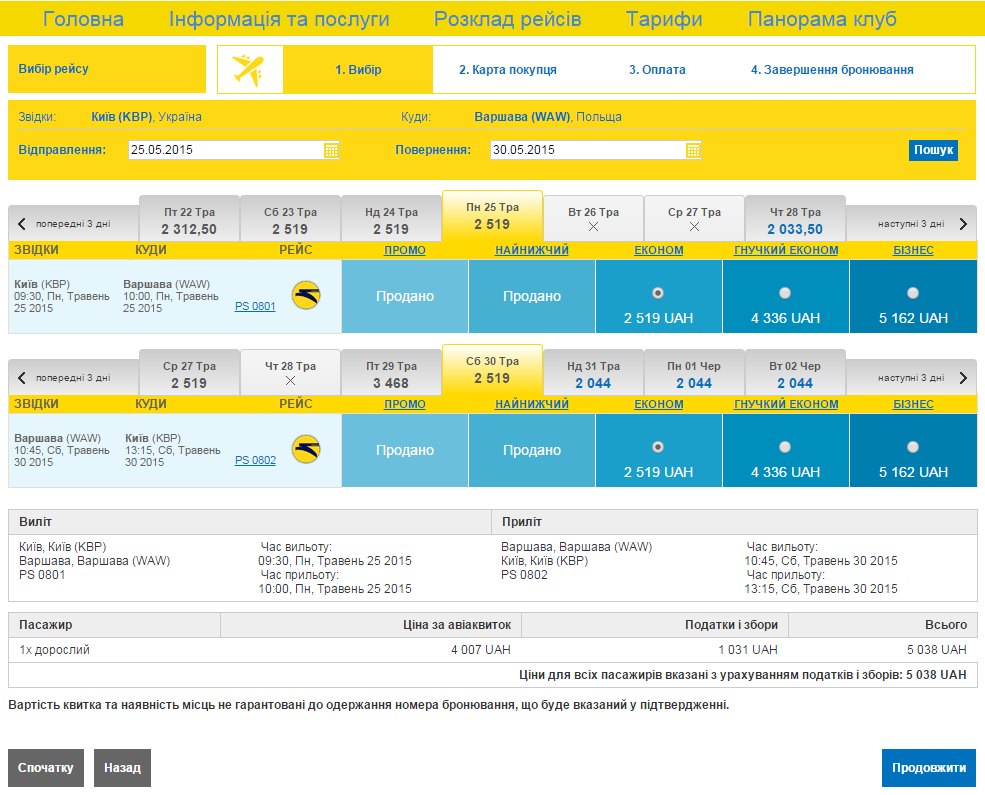Screen dimensions: 985x795
Task: Go to step 4. Завершення бронювання
Action: (832, 70)
